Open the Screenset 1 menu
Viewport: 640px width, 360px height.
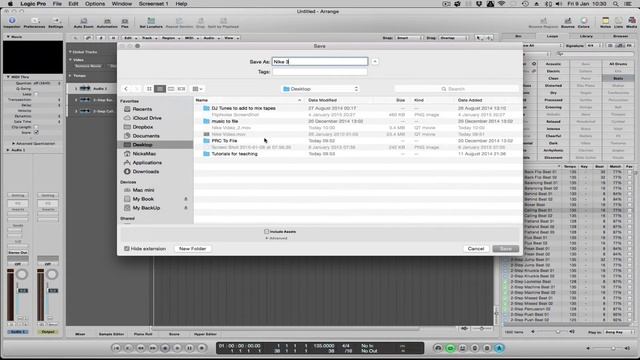153,4
